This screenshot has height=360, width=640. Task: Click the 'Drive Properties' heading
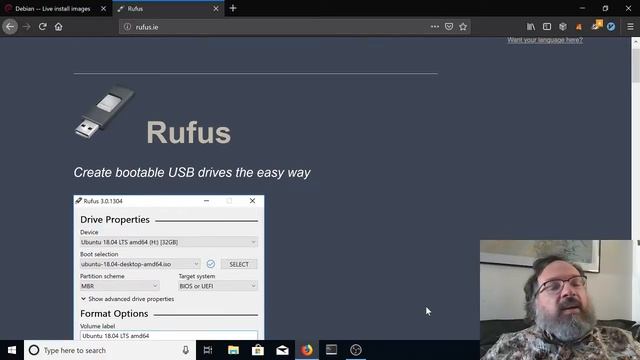tap(115, 220)
